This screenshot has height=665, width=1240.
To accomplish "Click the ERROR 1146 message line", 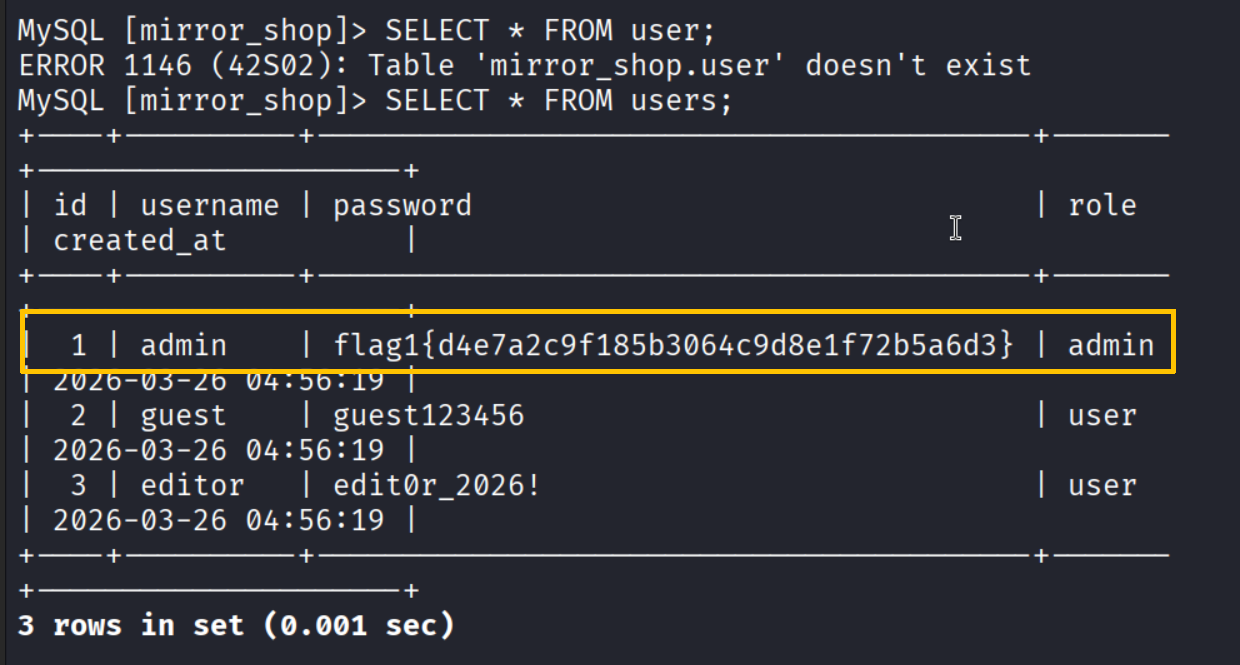I will pos(524,66).
